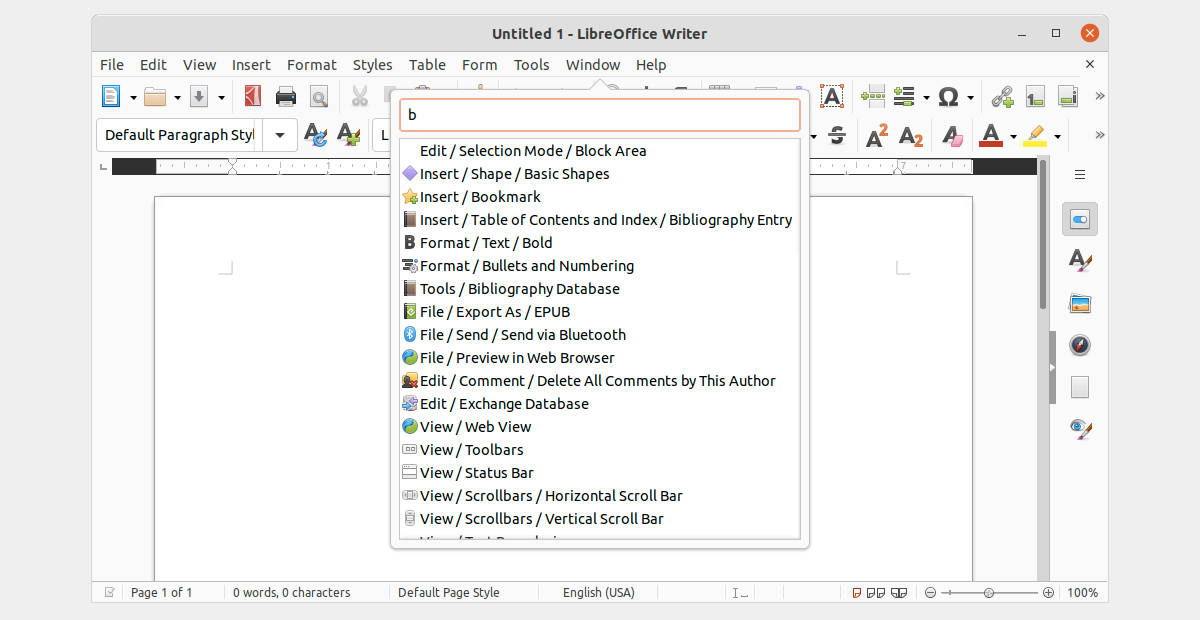1200x620 pixels.
Task: Choose Insert / Bookmark from the search results
Action: point(478,196)
